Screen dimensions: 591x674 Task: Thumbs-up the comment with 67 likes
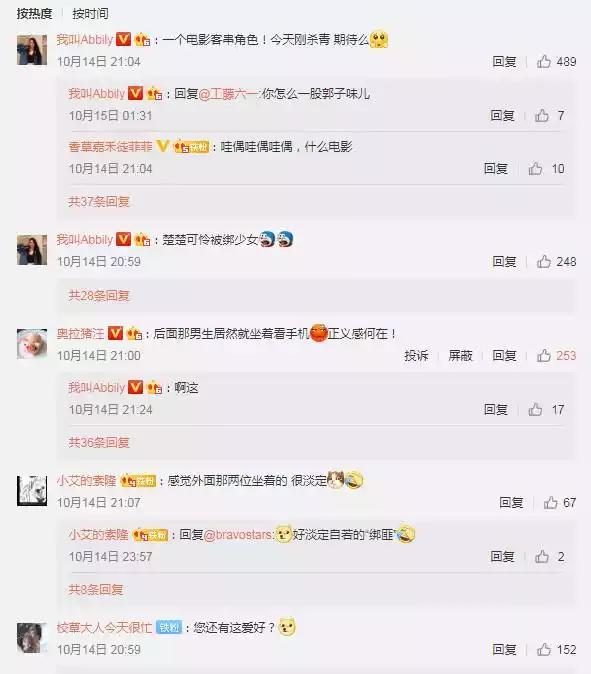pos(551,502)
